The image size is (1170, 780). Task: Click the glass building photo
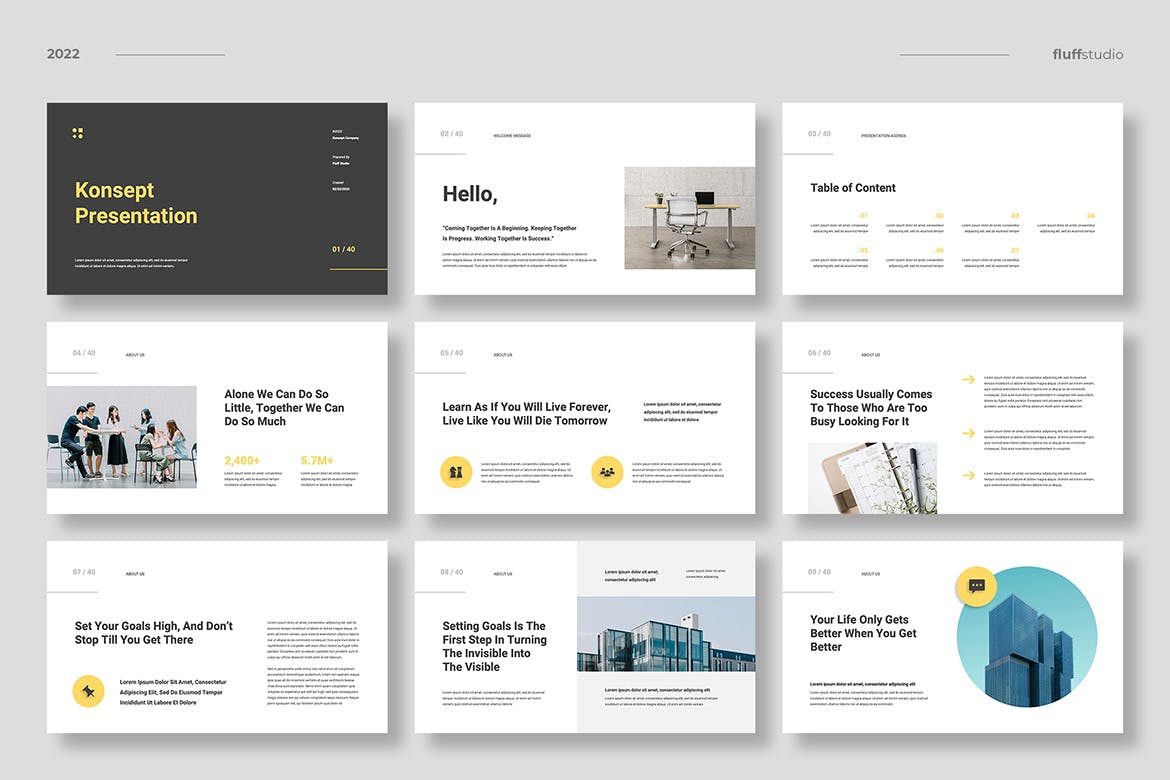coord(666,634)
